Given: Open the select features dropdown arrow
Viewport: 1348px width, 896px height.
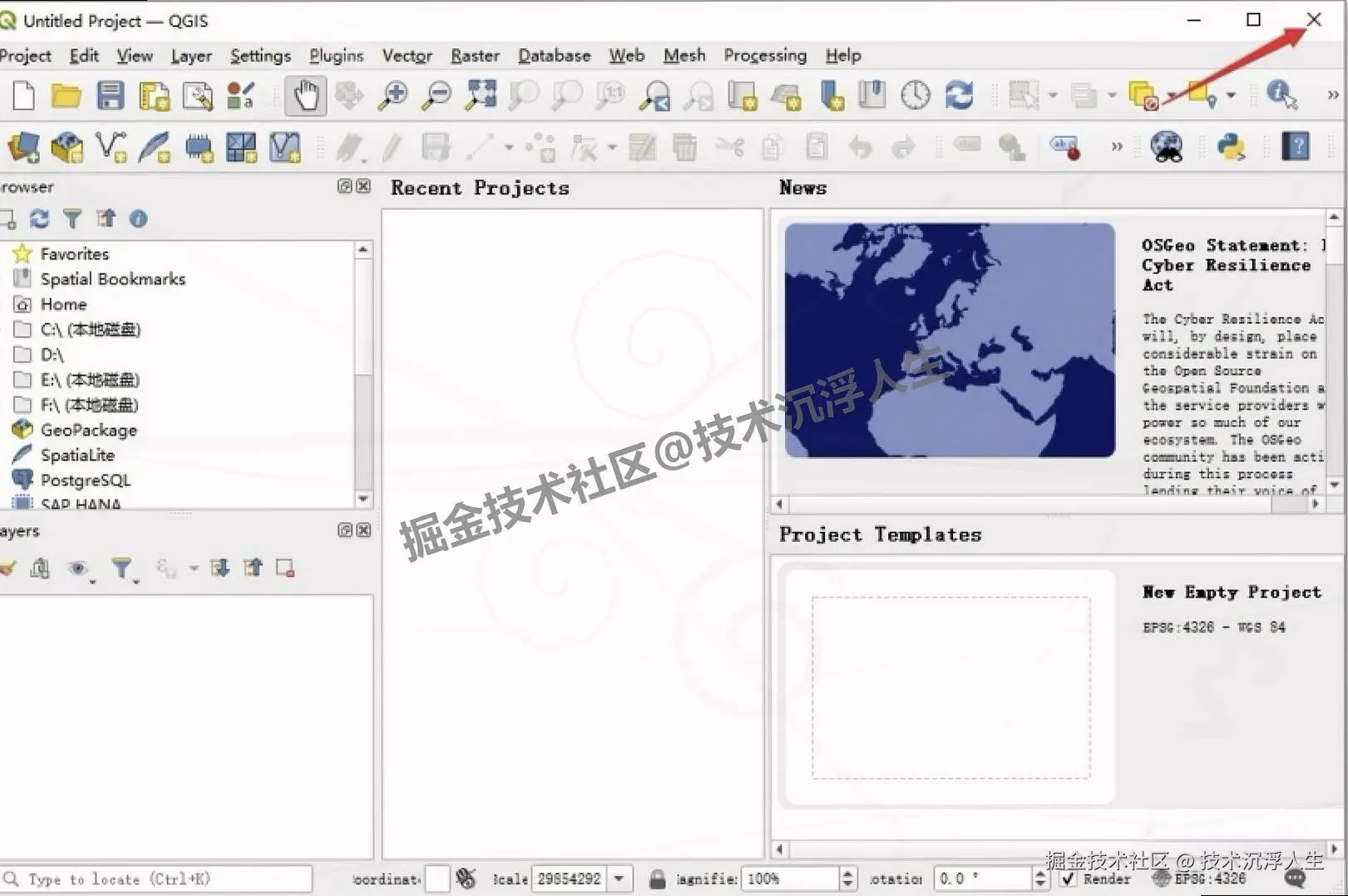Looking at the screenshot, I should 1053,96.
